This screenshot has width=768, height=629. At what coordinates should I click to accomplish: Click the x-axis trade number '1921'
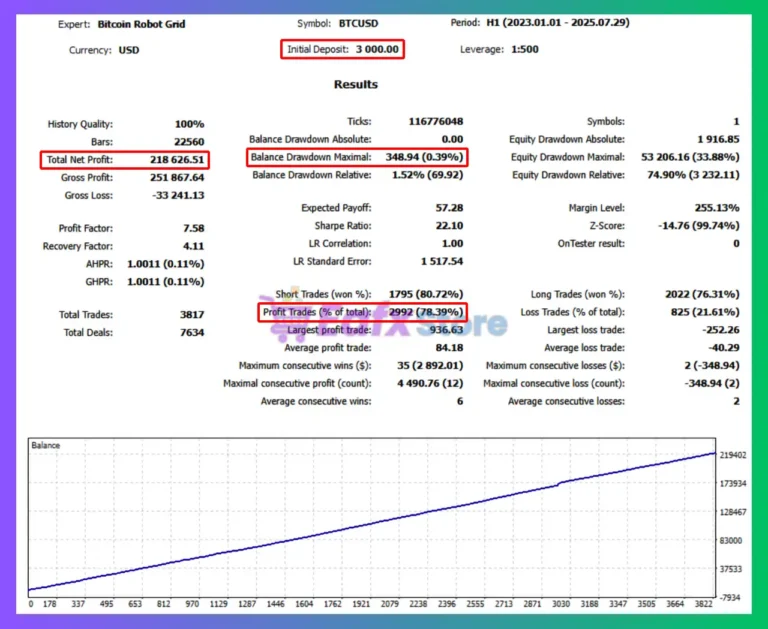(x=361, y=604)
